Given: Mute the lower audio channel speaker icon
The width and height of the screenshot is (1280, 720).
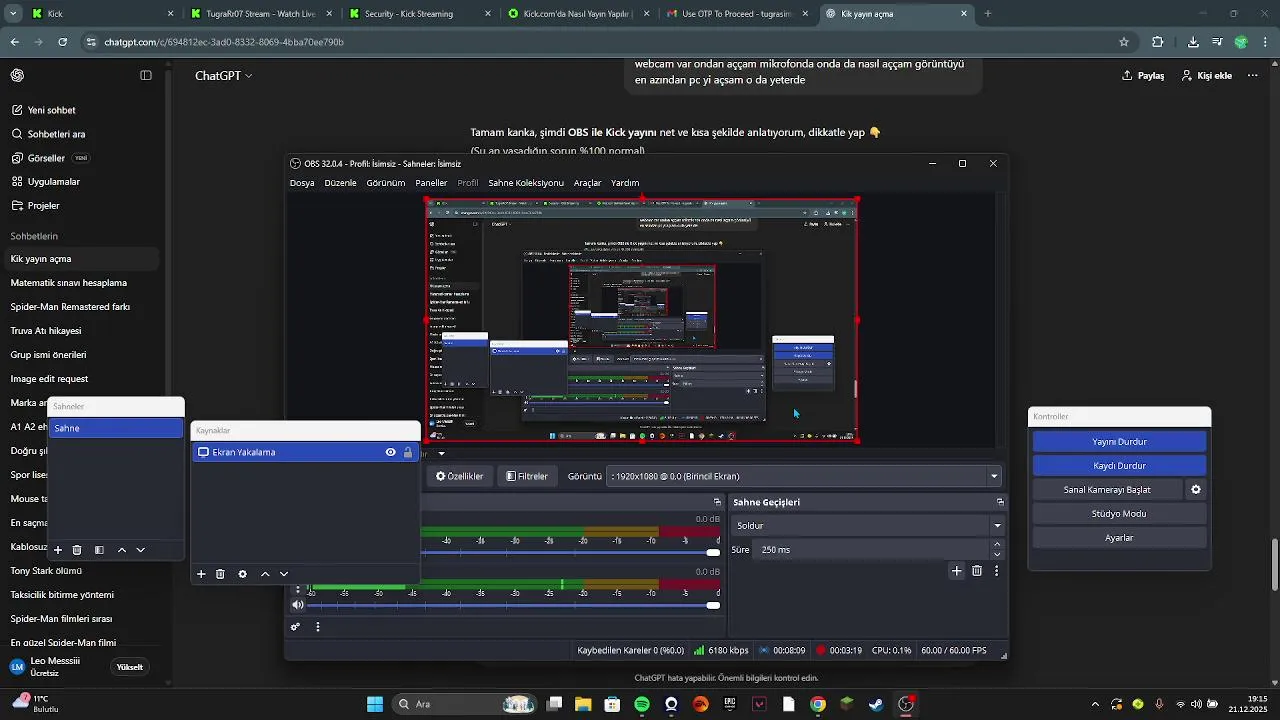Looking at the screenshot, I should click(298, 605).
